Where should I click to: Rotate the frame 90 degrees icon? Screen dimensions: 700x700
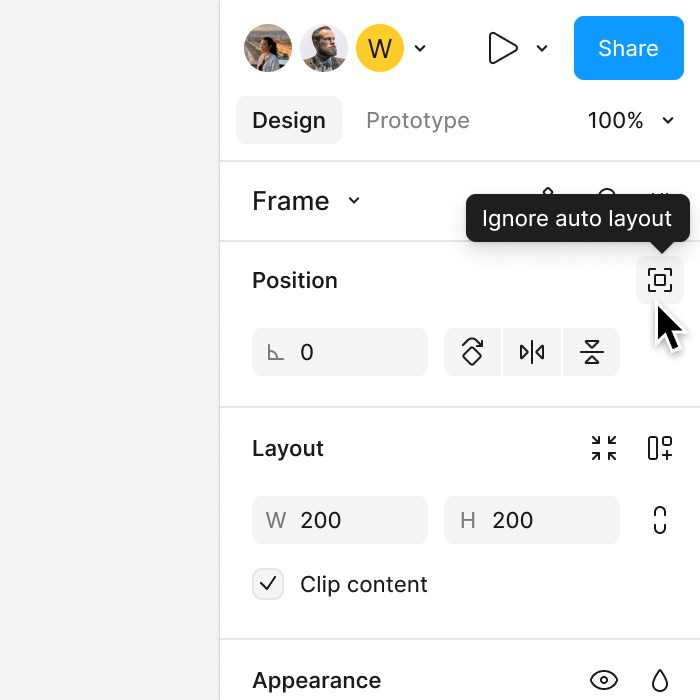click(x=472, y=352)
